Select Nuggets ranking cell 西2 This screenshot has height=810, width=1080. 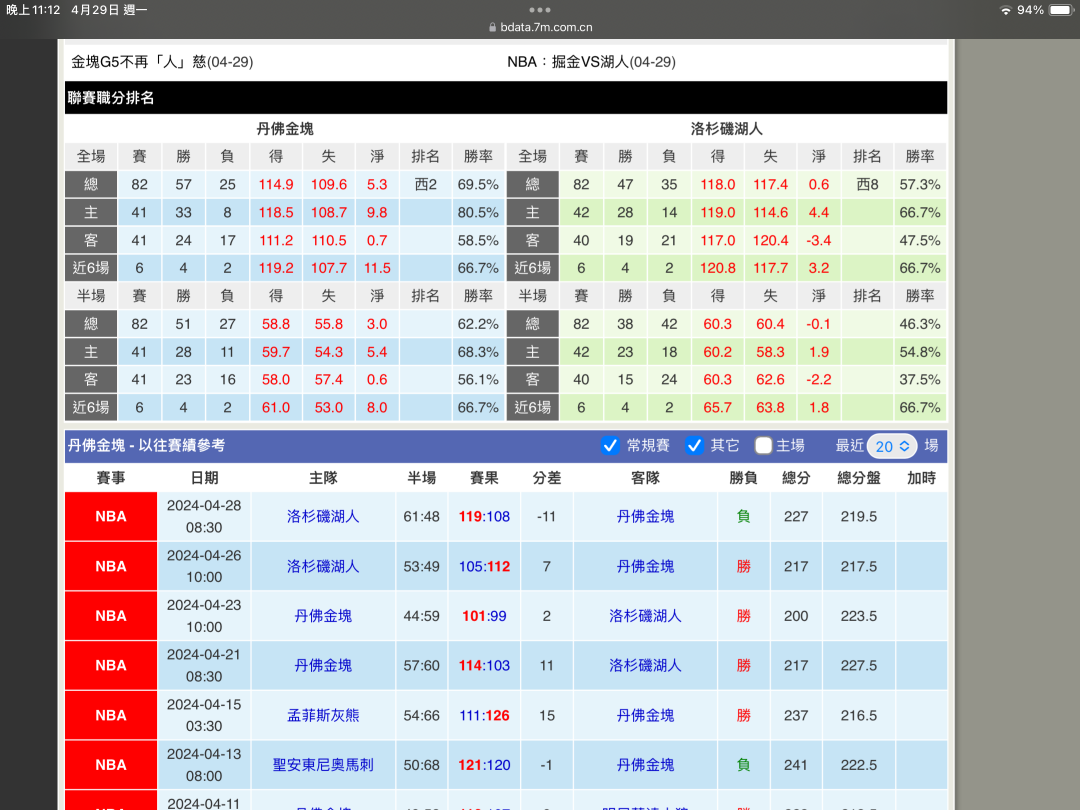click(426, 185)
